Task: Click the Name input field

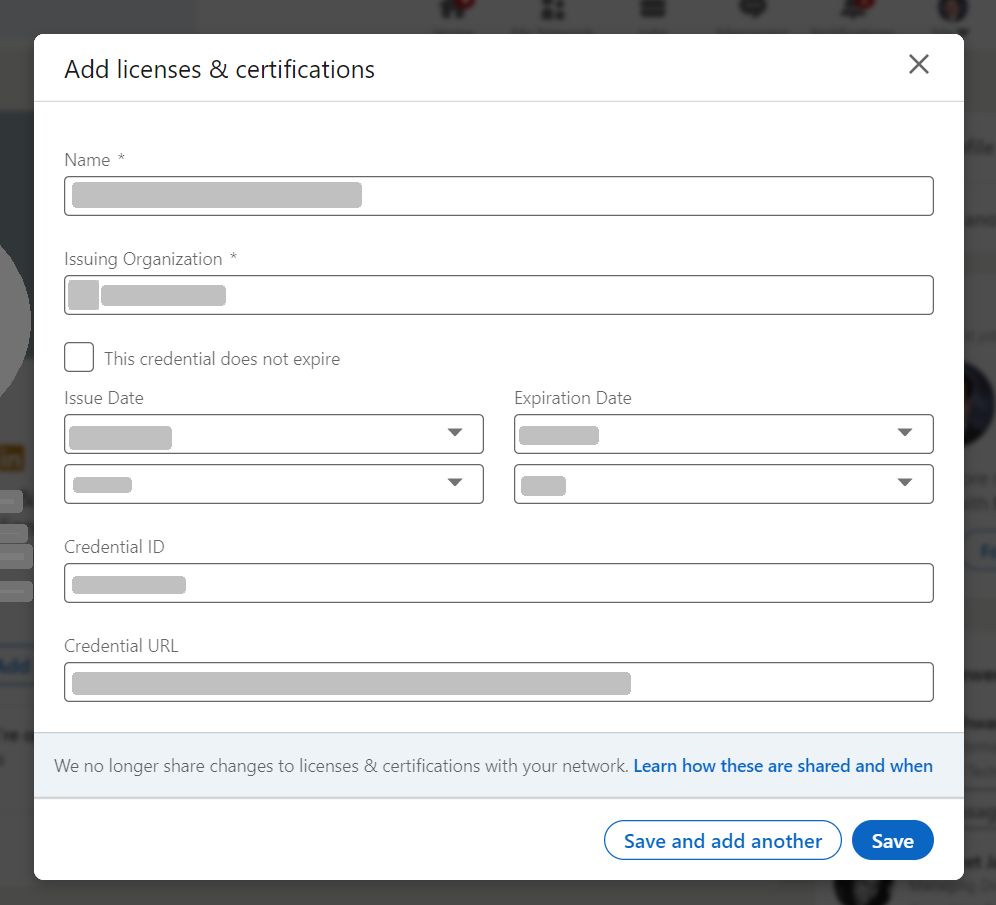Action: pyautogui.click(x=499, y=196)
